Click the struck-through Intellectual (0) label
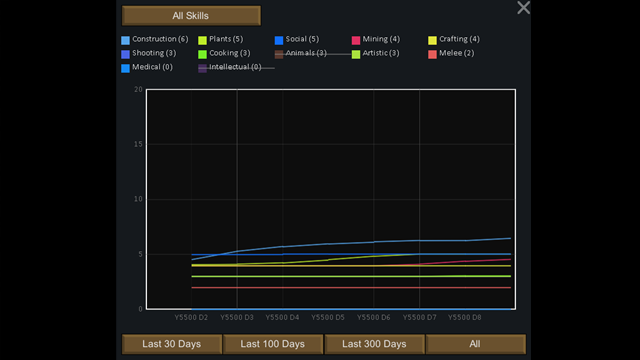This screenshot has height=360, width=640. 235,67
